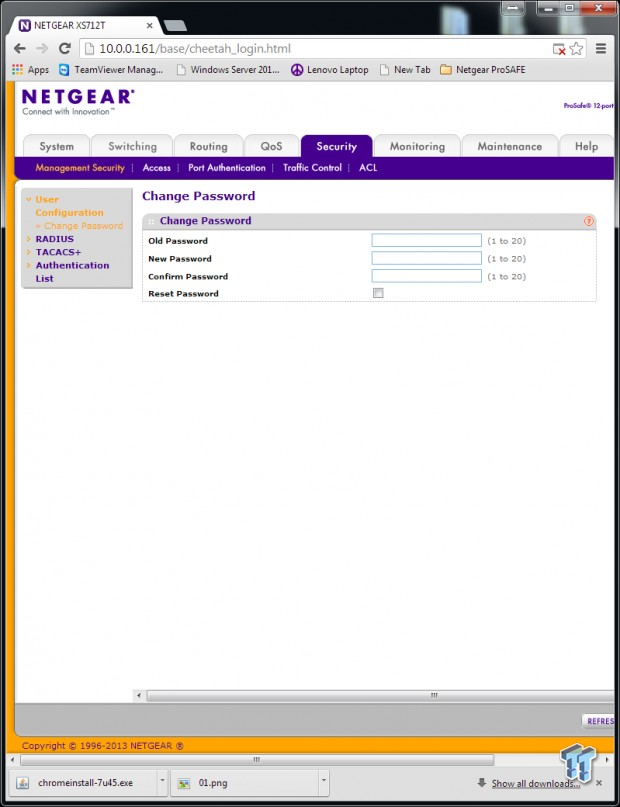Click the blocked pop-up icon in address bar
620x807 pixels.
coord(559,49)
